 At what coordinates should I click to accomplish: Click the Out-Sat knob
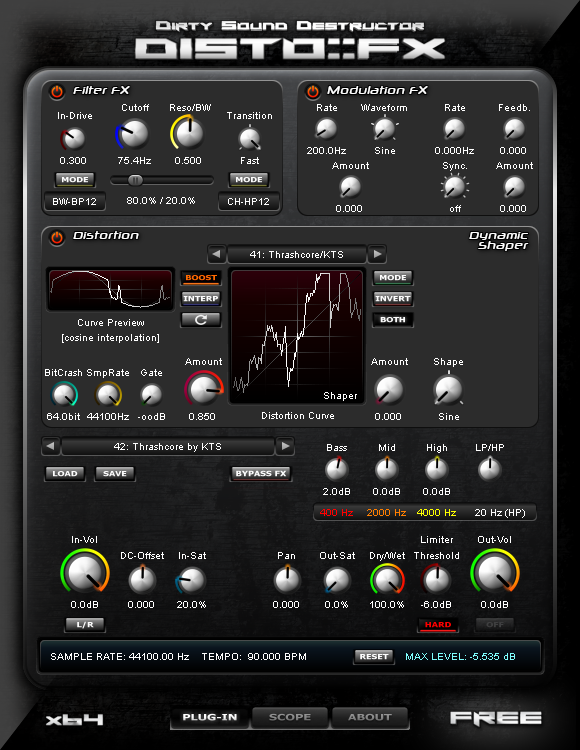coord(337,579)
